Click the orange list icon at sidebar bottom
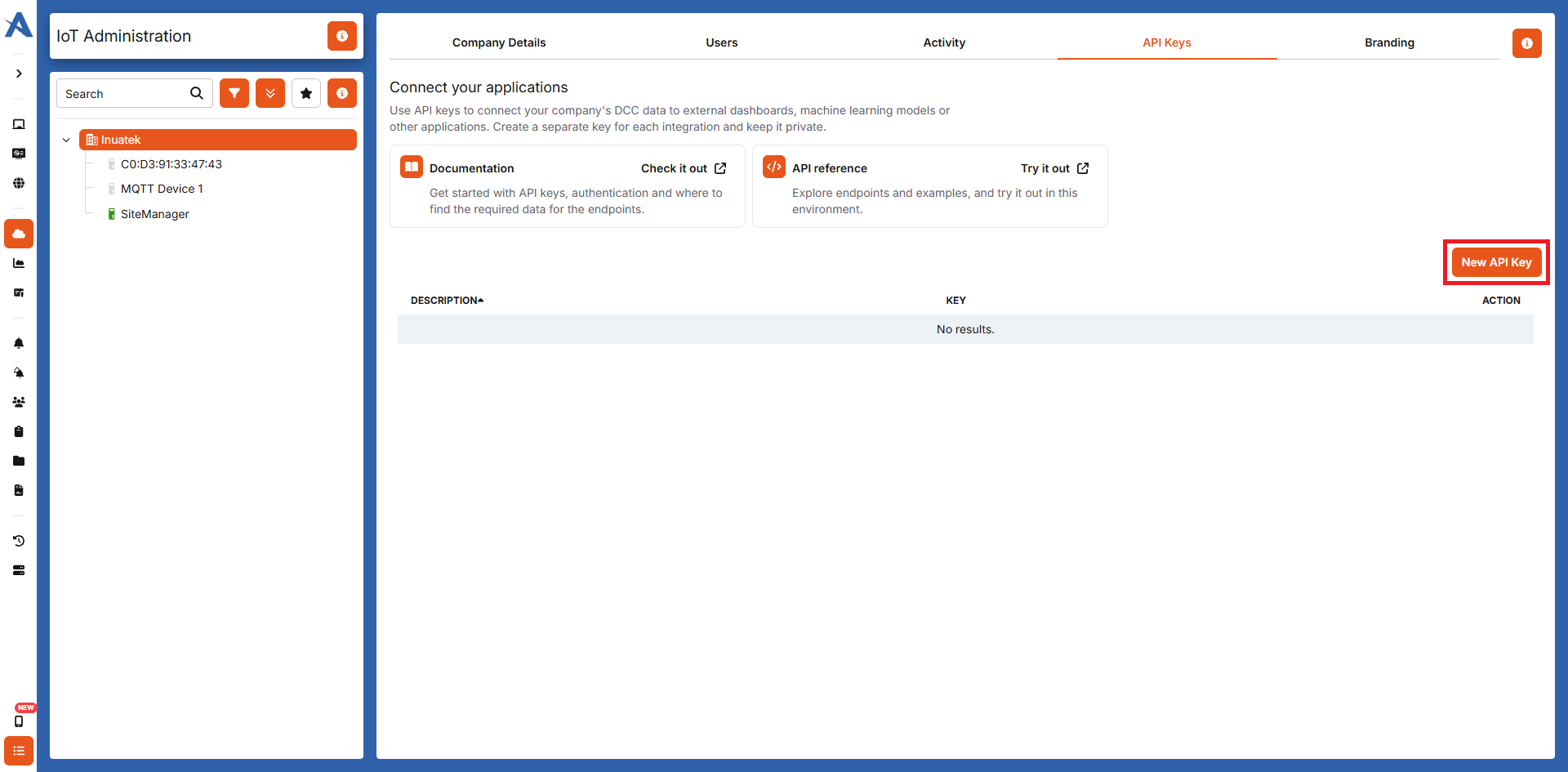The height and width of the screenshot is (772, 1568). click(19, 751)
